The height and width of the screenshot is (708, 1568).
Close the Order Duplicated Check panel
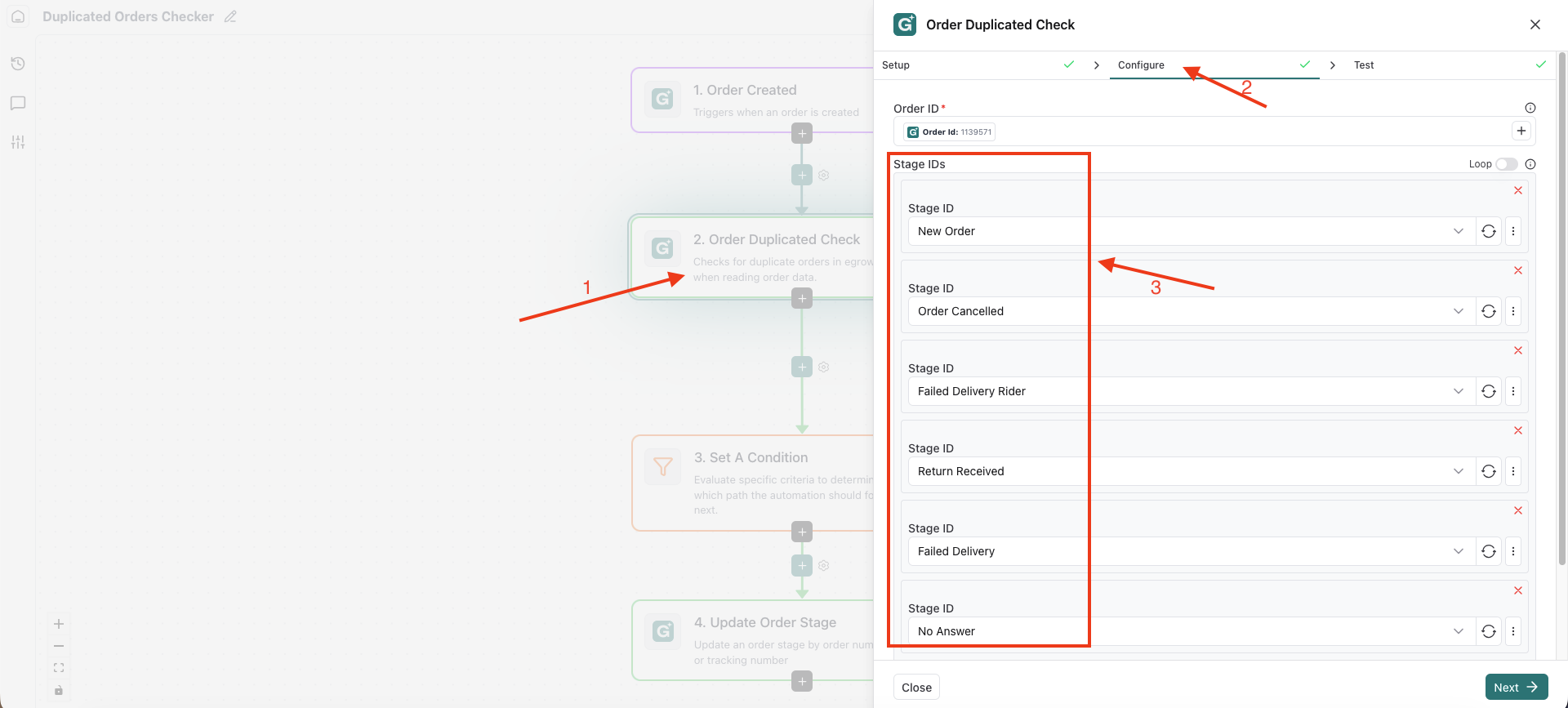click(1535, 24)
